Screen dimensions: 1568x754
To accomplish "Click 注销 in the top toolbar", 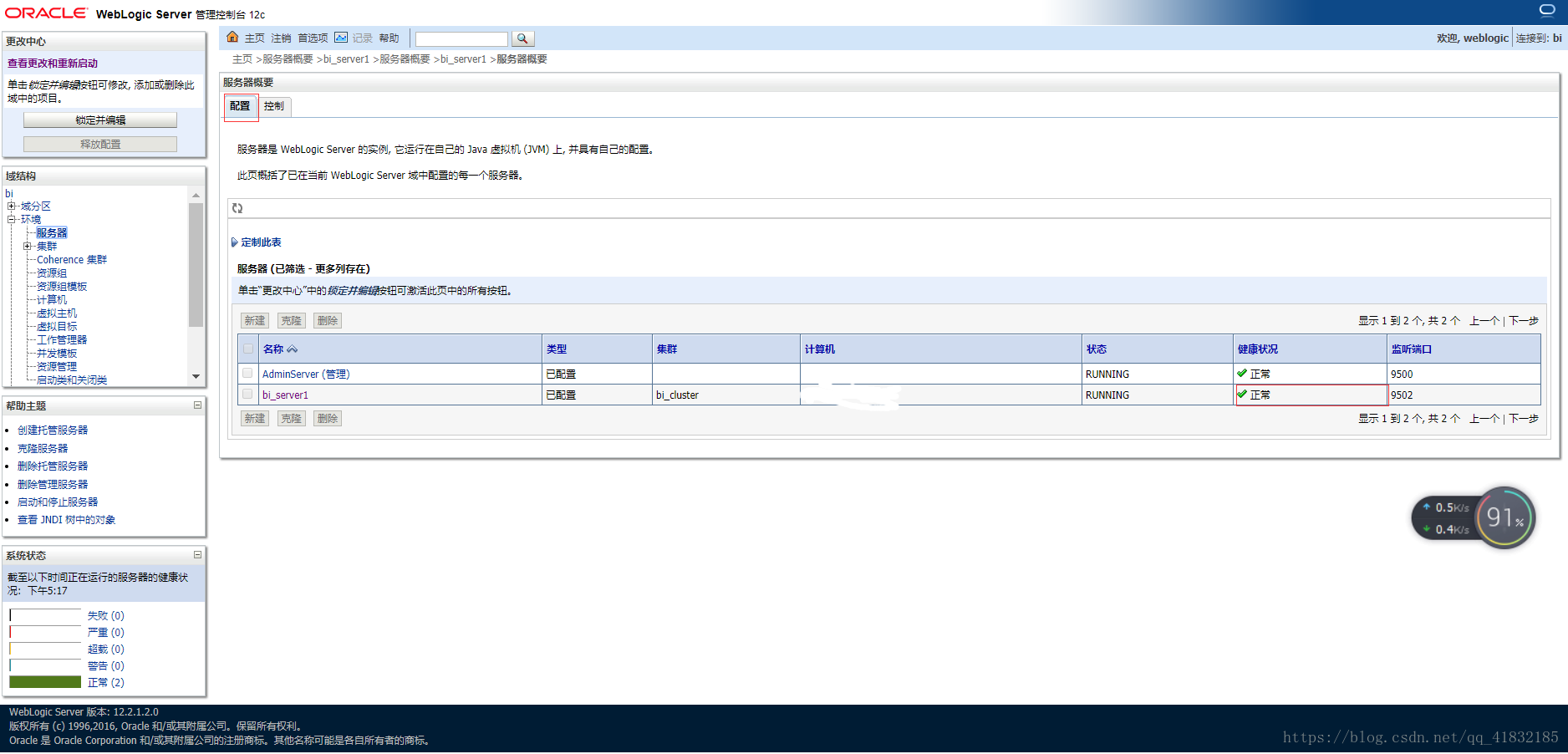I will coord(281,38).
